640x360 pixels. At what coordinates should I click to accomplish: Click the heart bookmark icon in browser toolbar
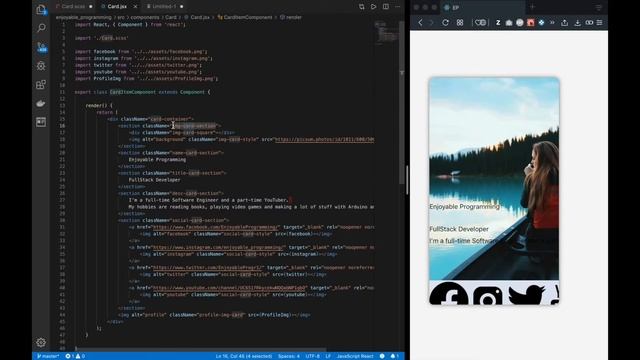481,22
